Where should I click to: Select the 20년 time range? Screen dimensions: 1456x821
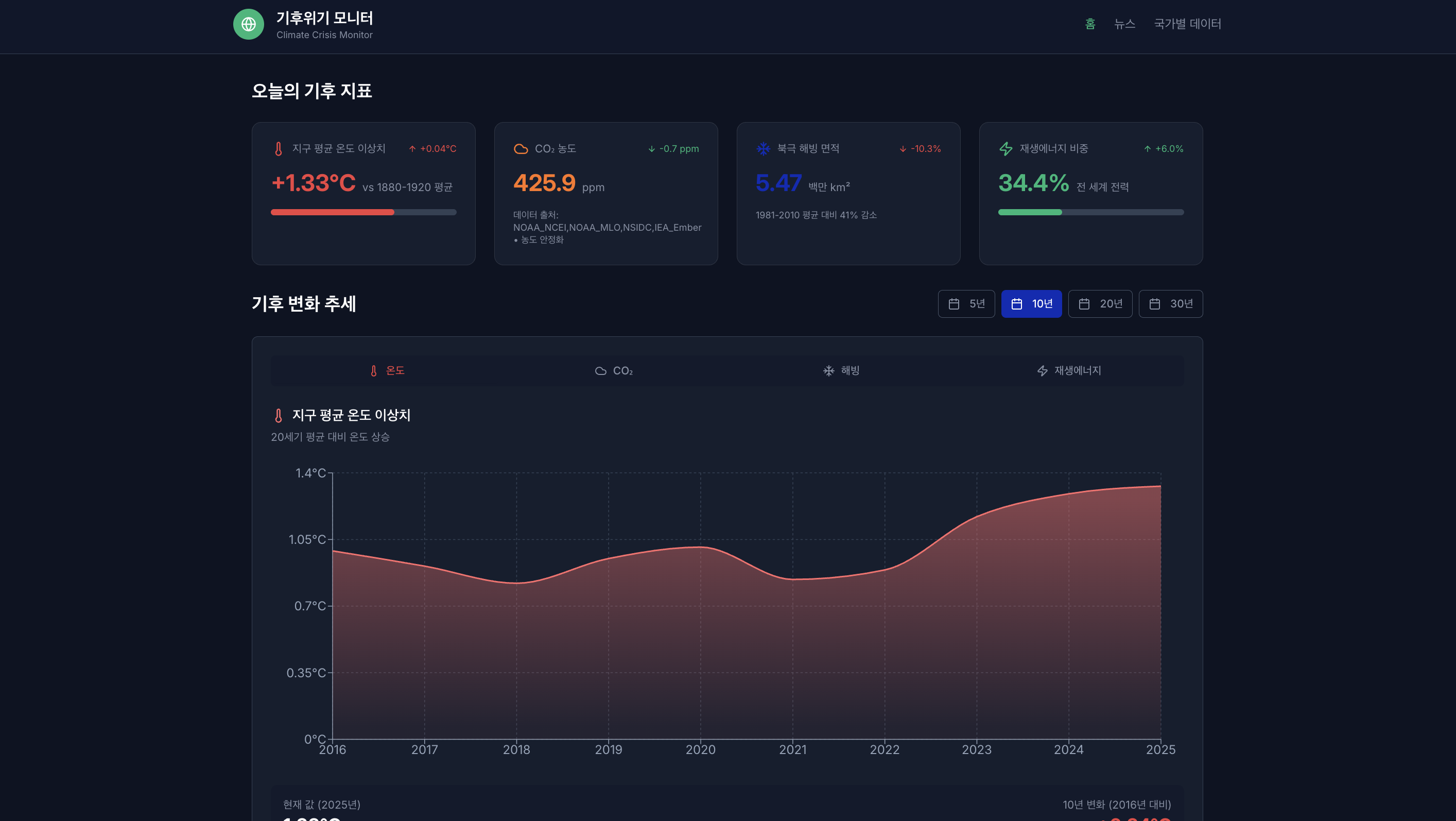[x=1099, y=304]
